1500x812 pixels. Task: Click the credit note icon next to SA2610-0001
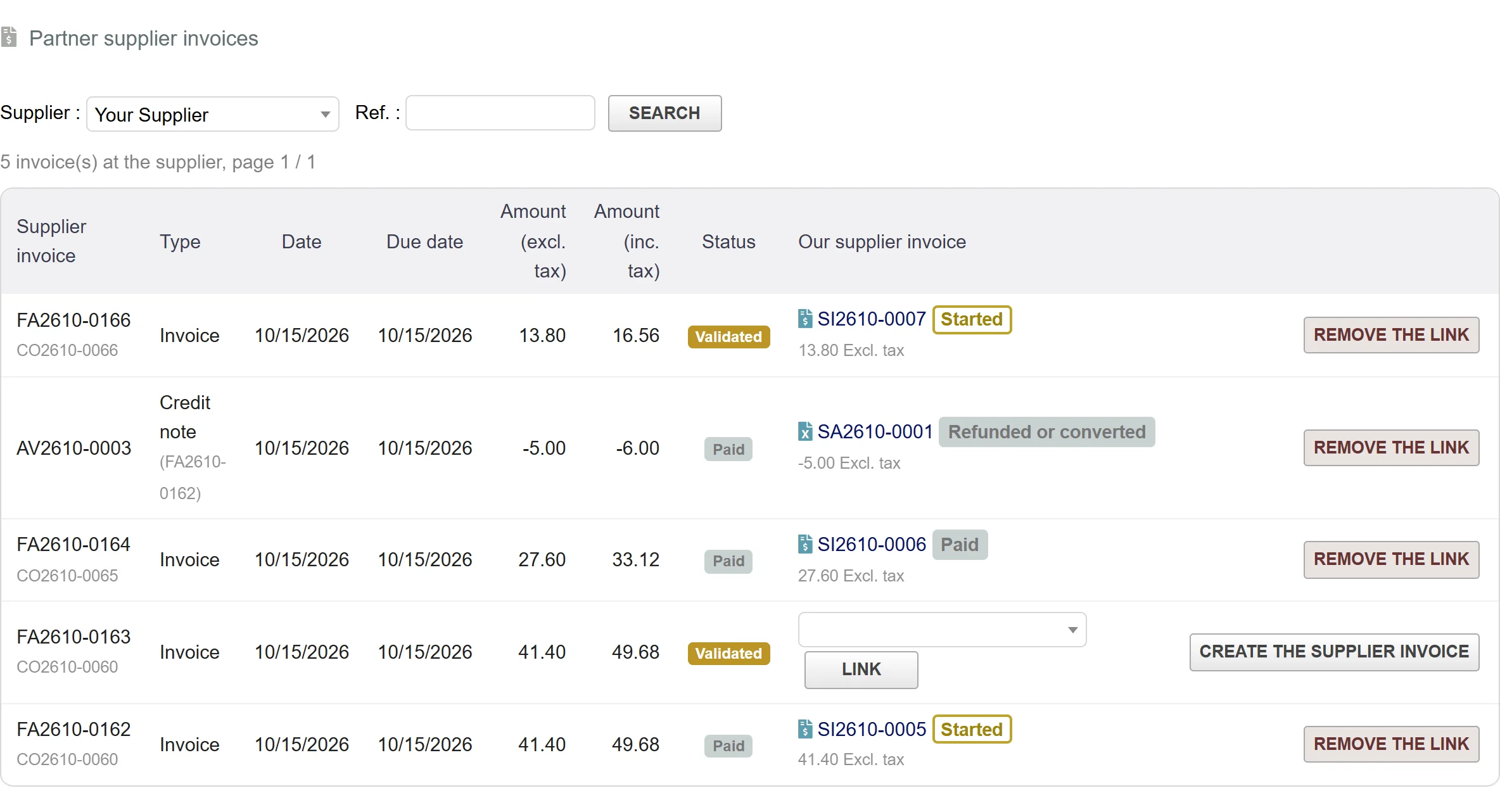(805, 431)
